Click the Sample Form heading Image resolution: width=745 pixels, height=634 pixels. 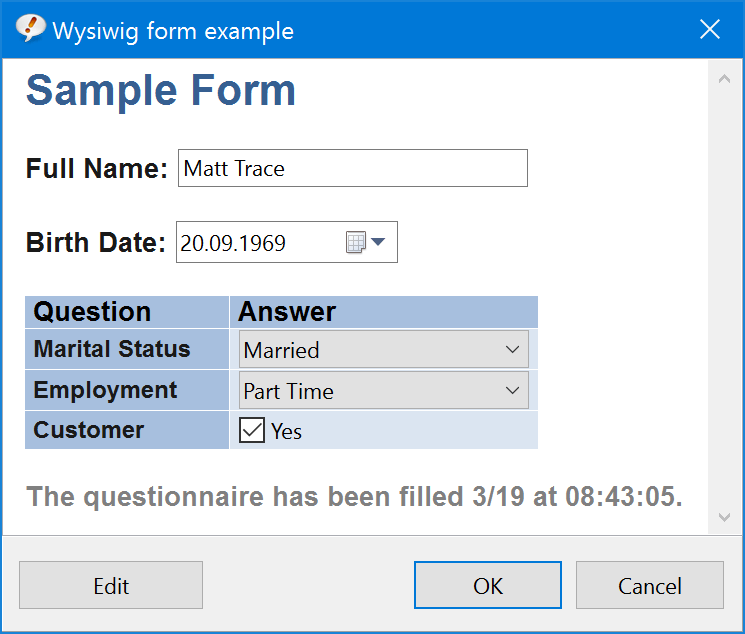tap(161, 91)
